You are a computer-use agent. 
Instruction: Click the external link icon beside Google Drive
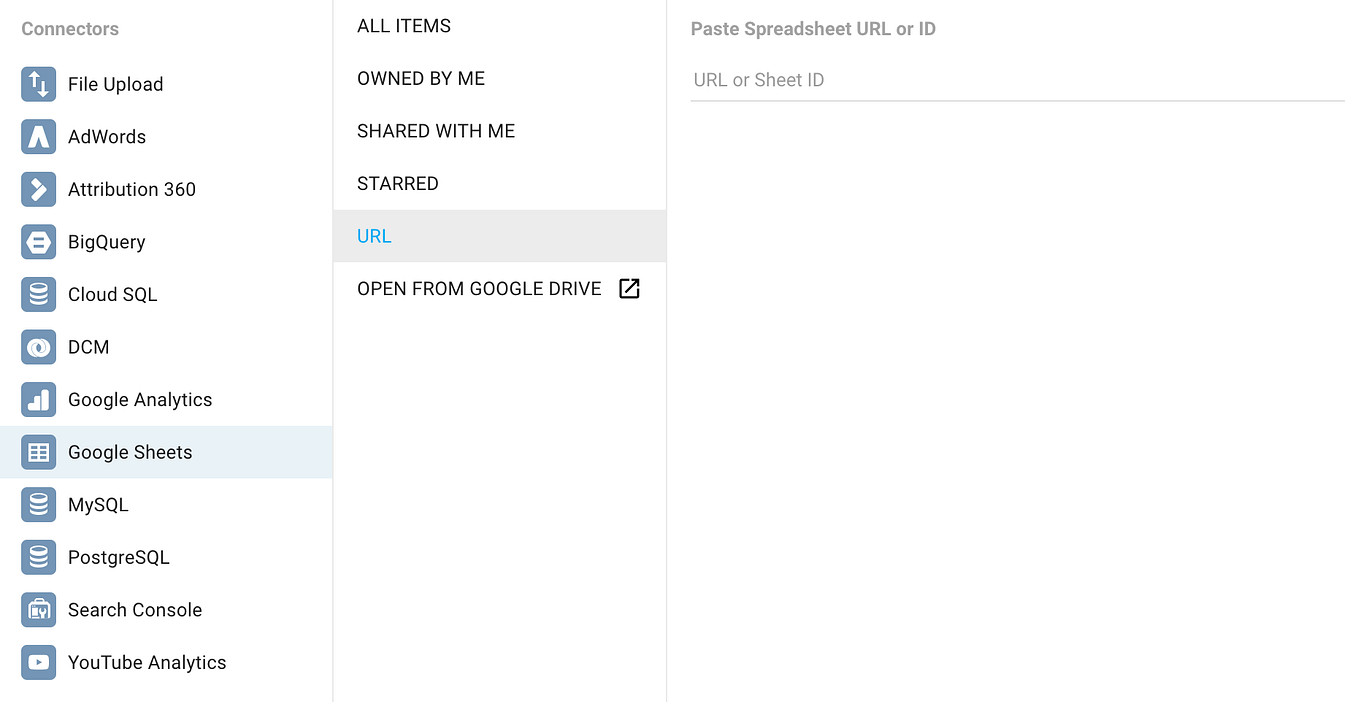pos(630,288)
